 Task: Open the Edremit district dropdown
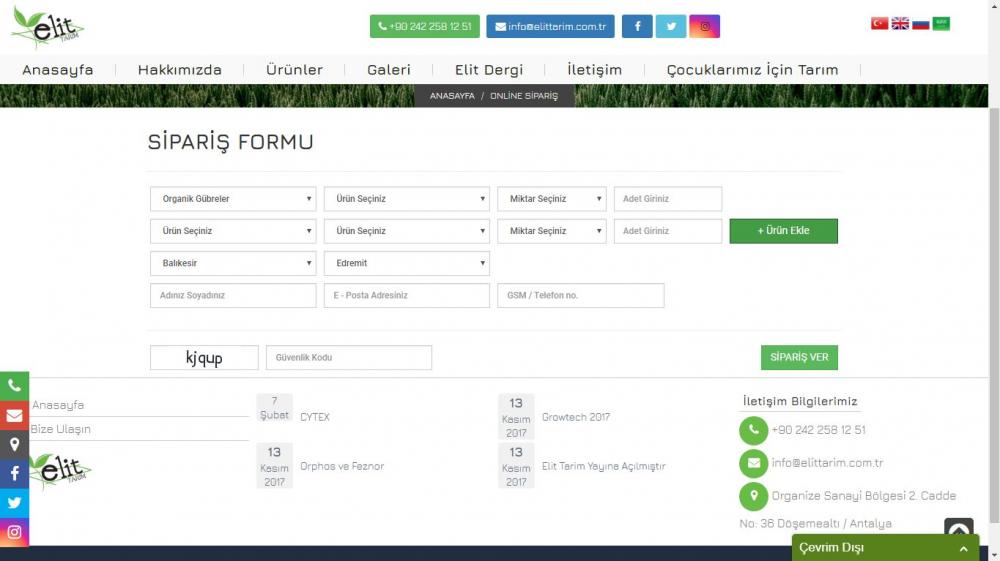(x=406, y=263)
